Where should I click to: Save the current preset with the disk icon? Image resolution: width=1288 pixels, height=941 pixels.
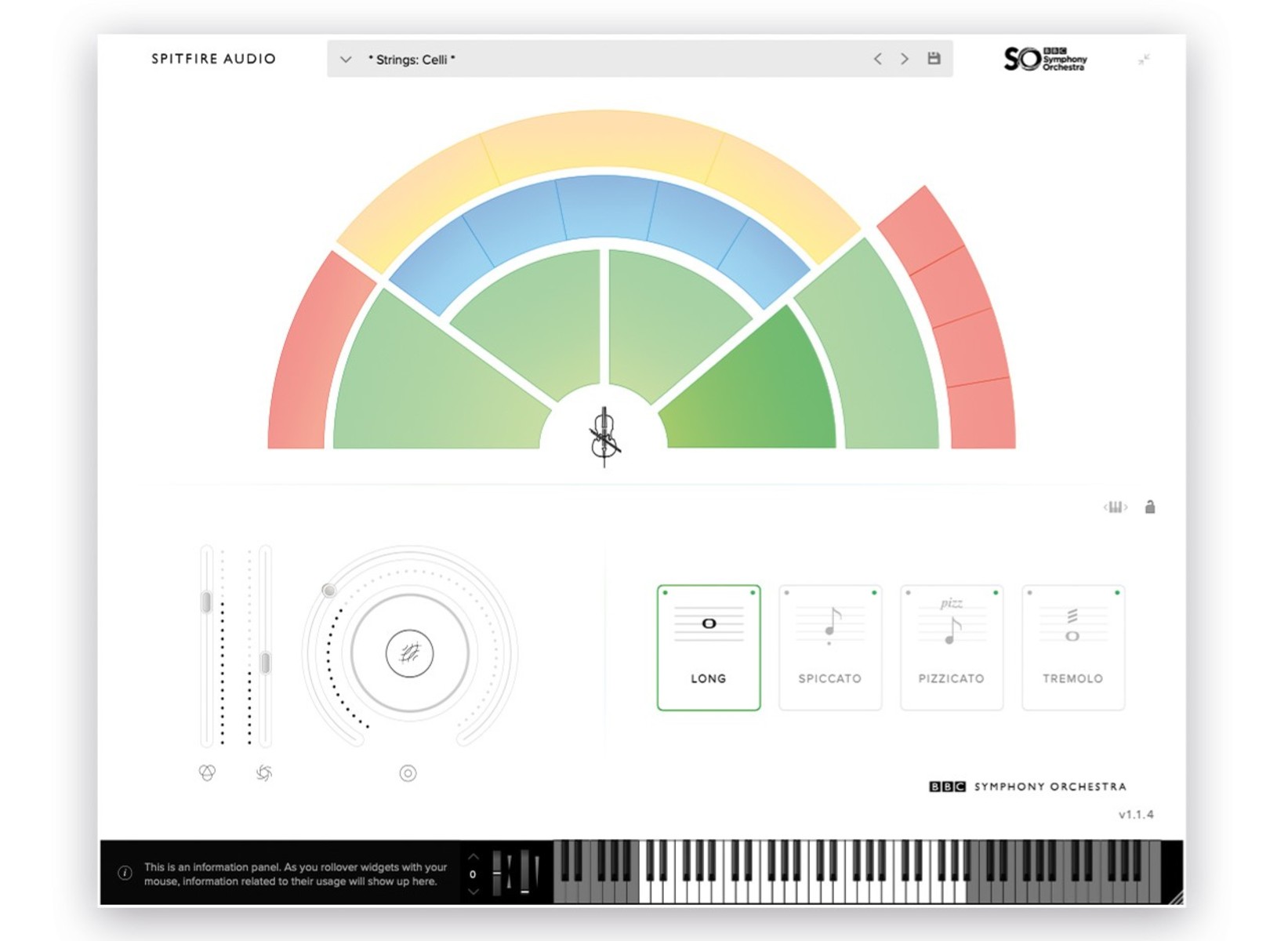coord(934,58)
